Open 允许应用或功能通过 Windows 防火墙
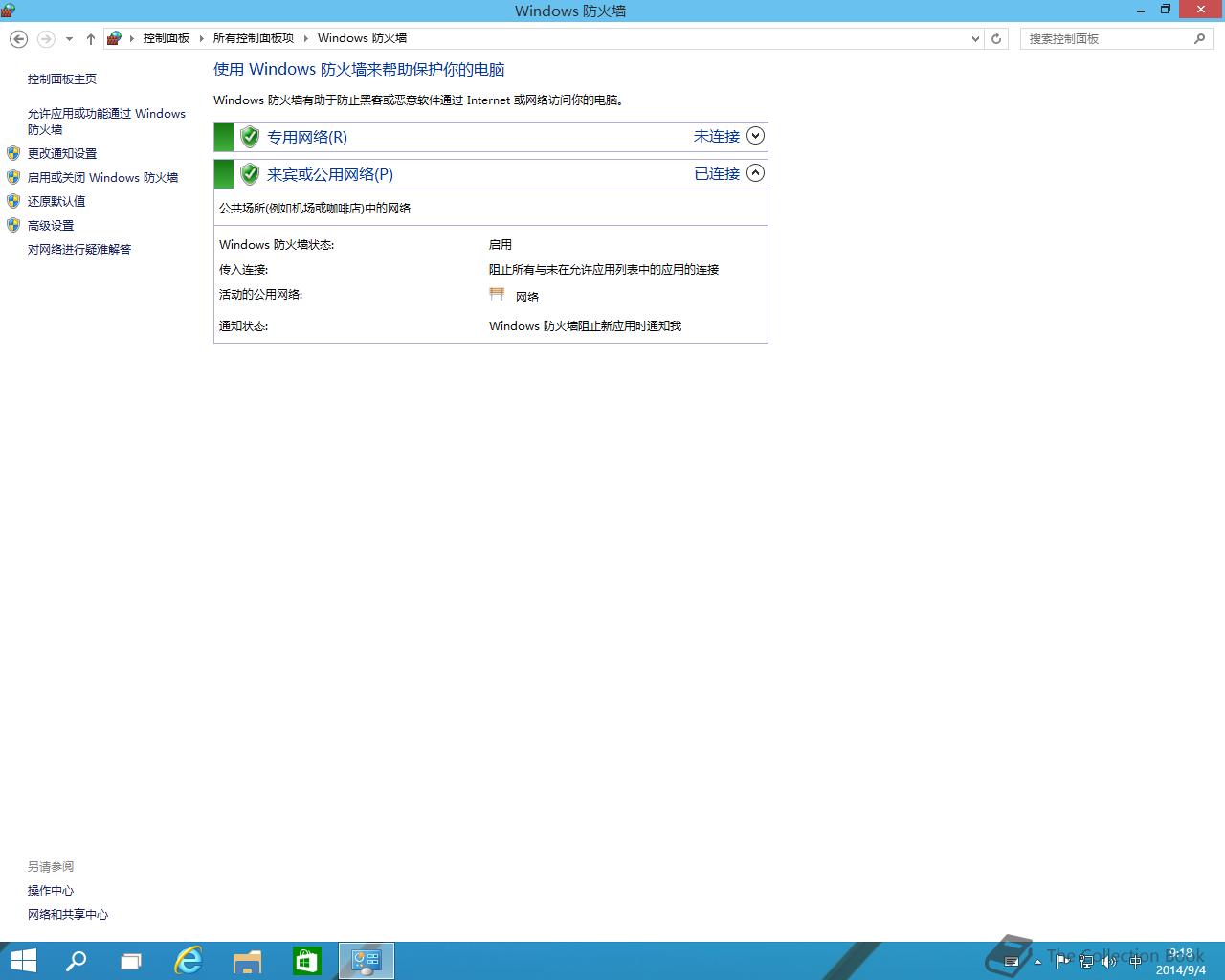The image size is (1225, 980). click(106, 122)
